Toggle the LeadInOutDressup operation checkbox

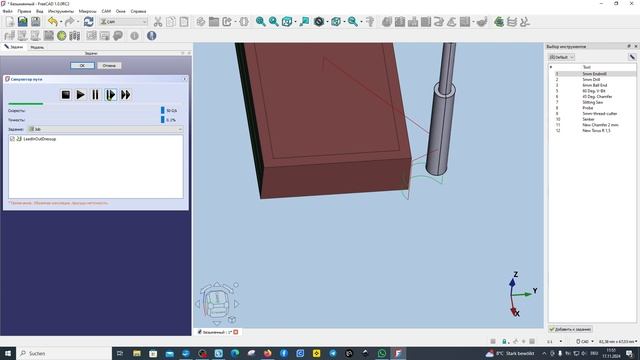pyautogui.click(x=12, y=139)
